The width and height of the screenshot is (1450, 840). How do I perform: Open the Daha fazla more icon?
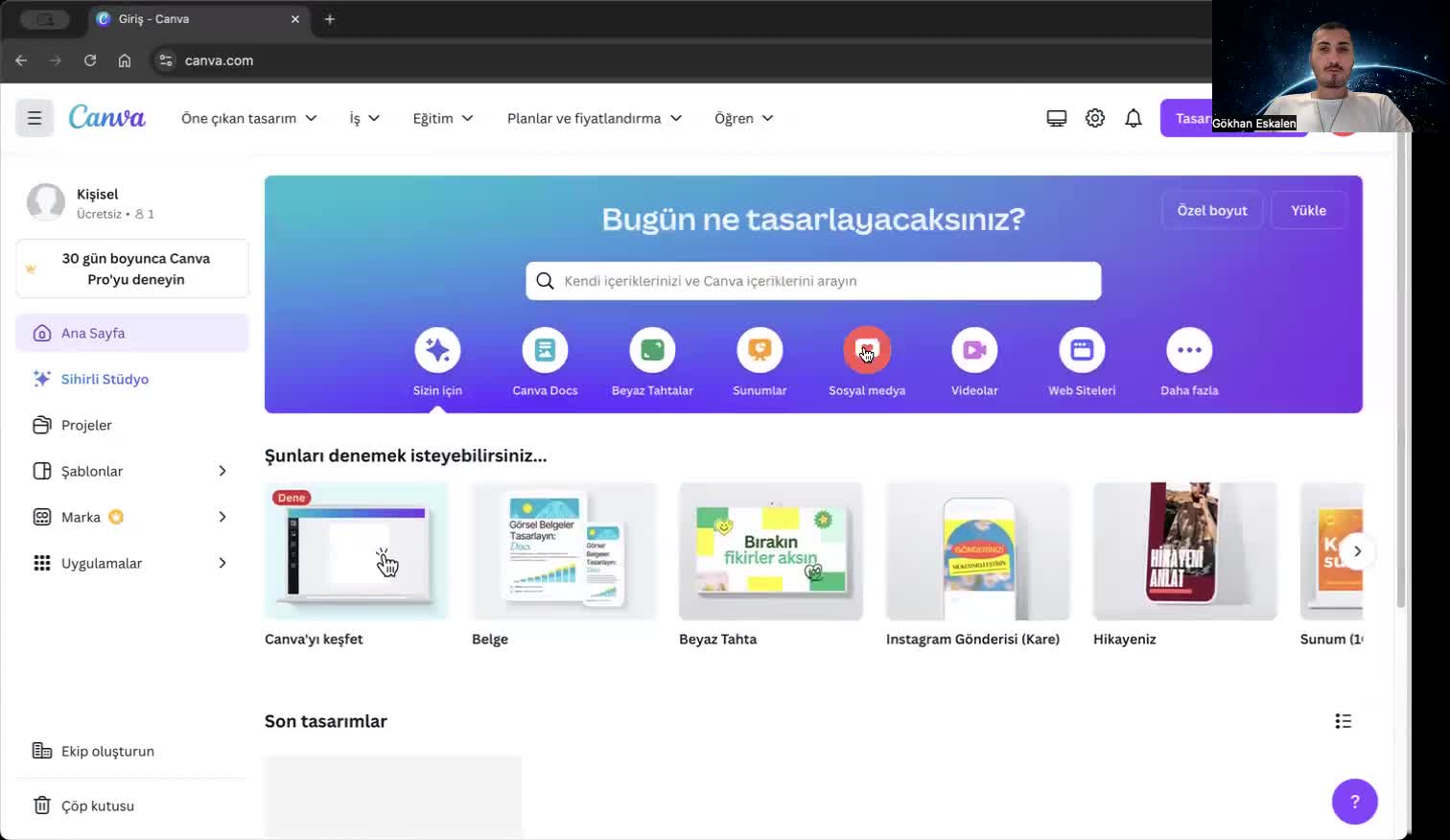[1189, 350]
